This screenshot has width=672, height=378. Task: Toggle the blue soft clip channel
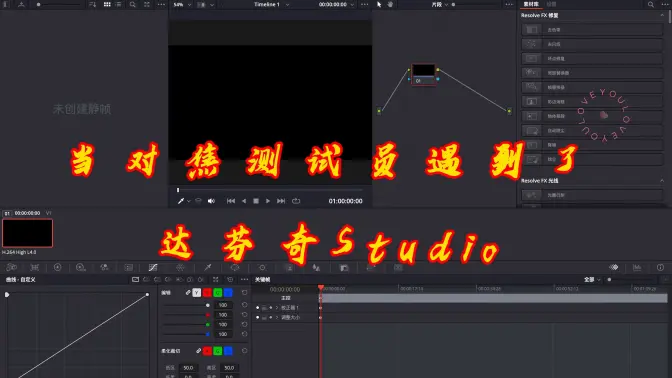click(x=228, y=351)
